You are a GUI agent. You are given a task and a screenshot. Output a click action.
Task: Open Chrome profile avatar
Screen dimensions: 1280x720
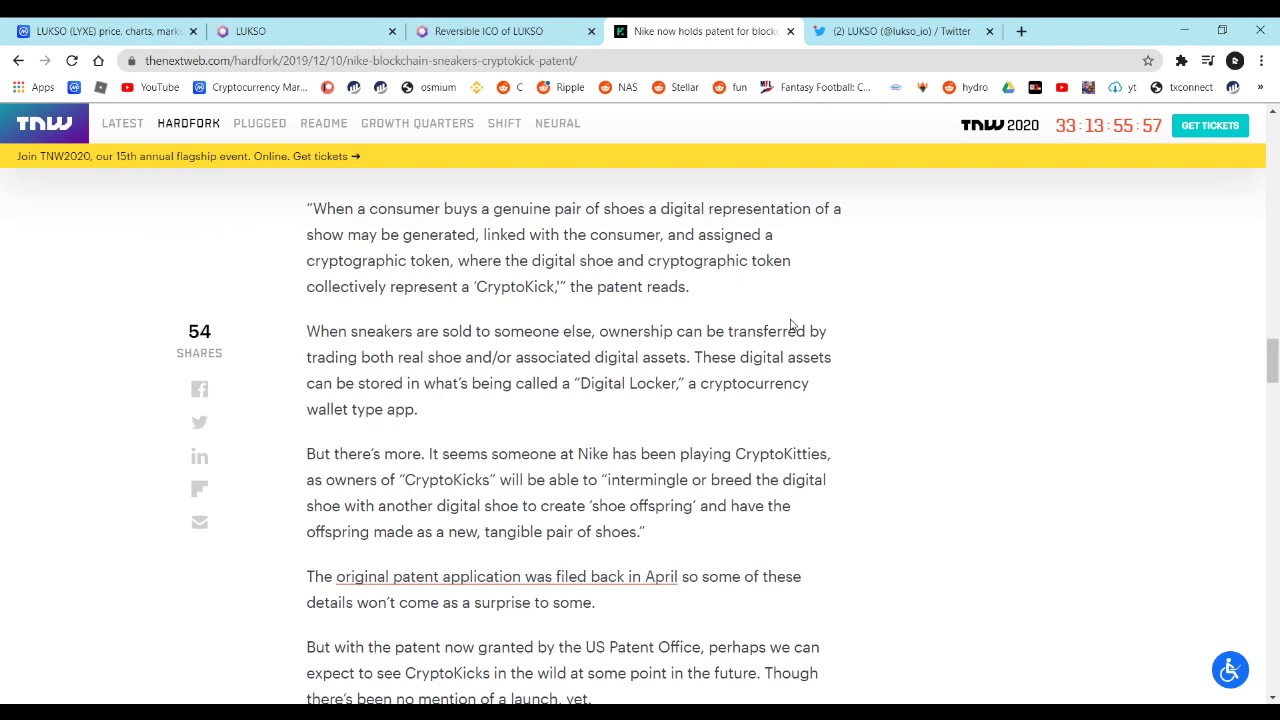pyautogui.click(x=1235, y=61)
